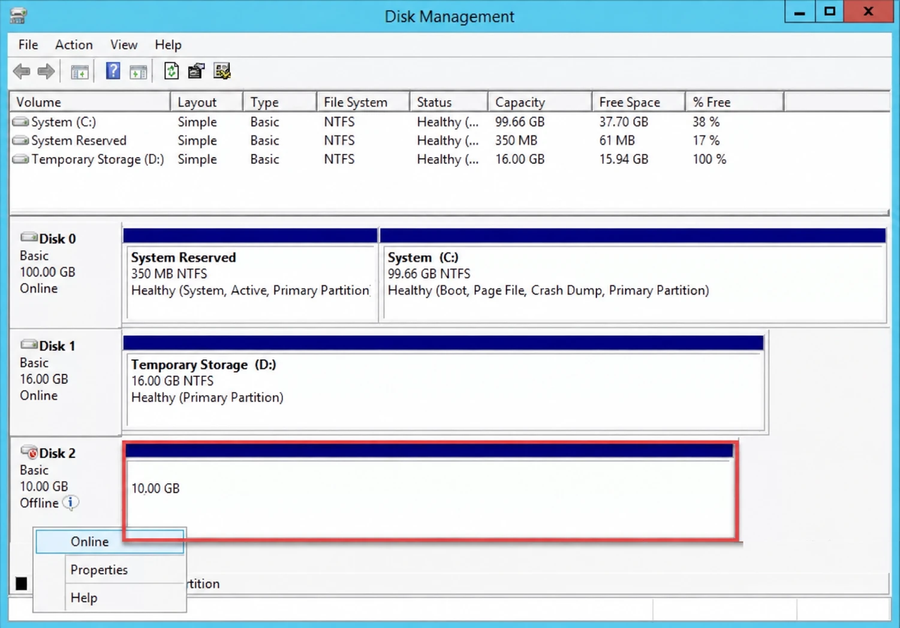Sort by the Layout column header
Viewport: 900px width, 628px height.
(207, 102)
